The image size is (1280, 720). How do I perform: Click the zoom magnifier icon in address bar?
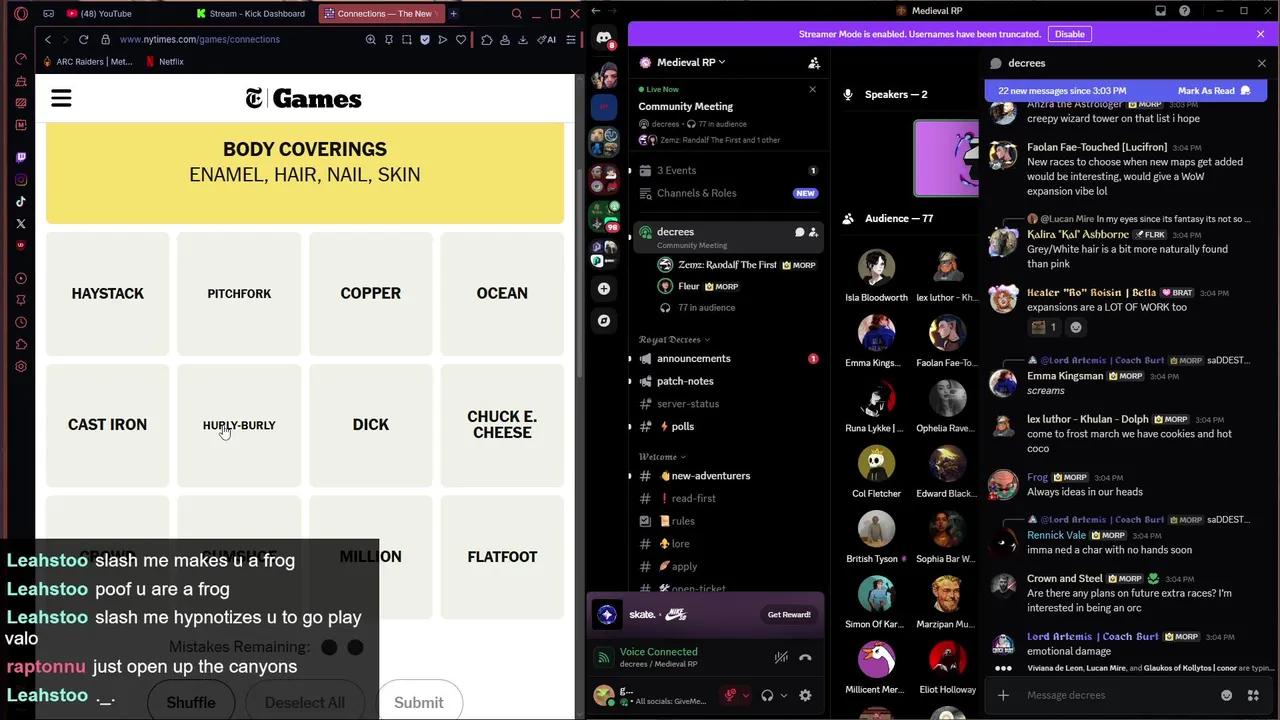[x=371, y=39]
